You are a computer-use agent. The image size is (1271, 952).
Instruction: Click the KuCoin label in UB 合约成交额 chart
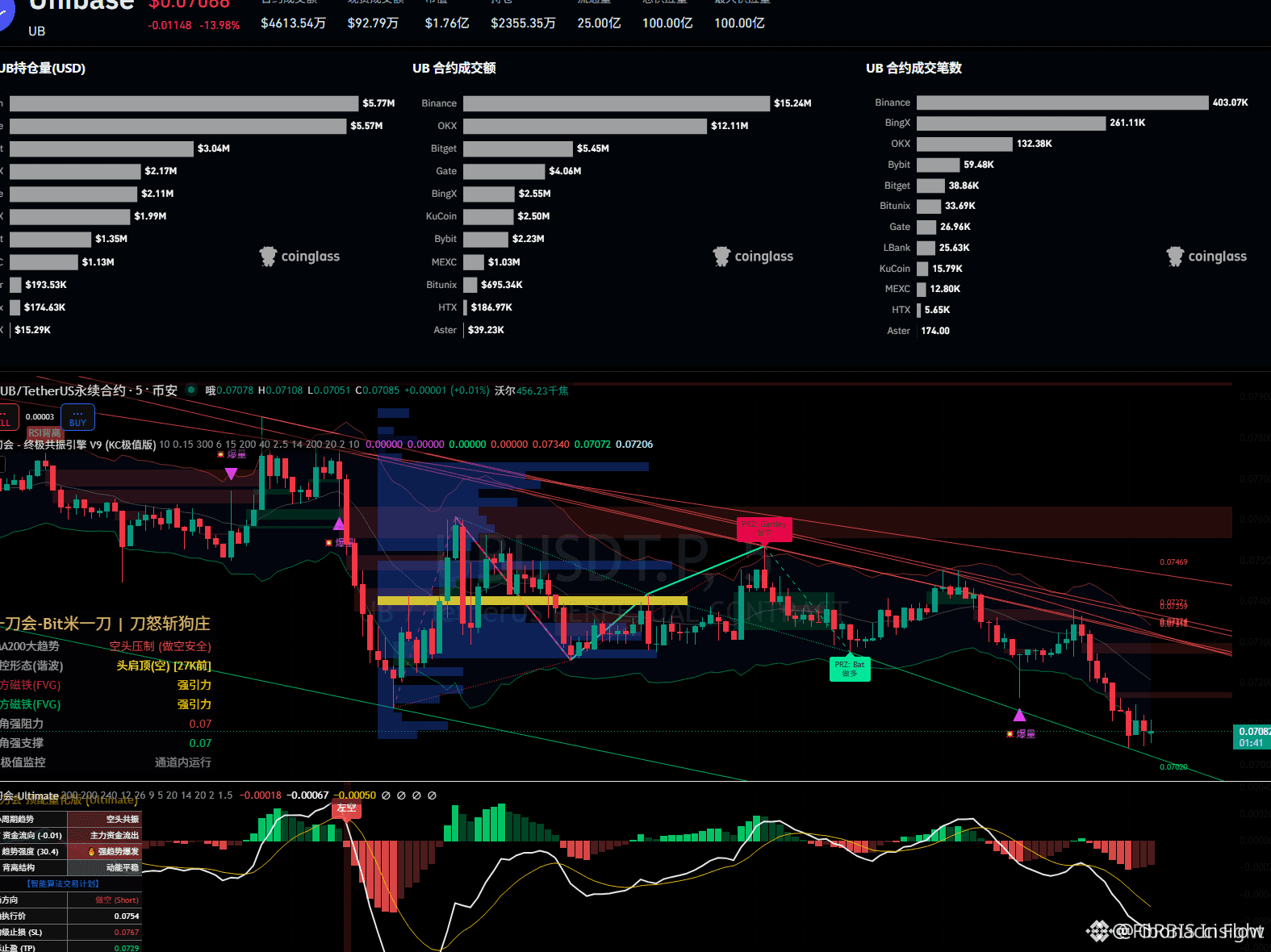441,216
